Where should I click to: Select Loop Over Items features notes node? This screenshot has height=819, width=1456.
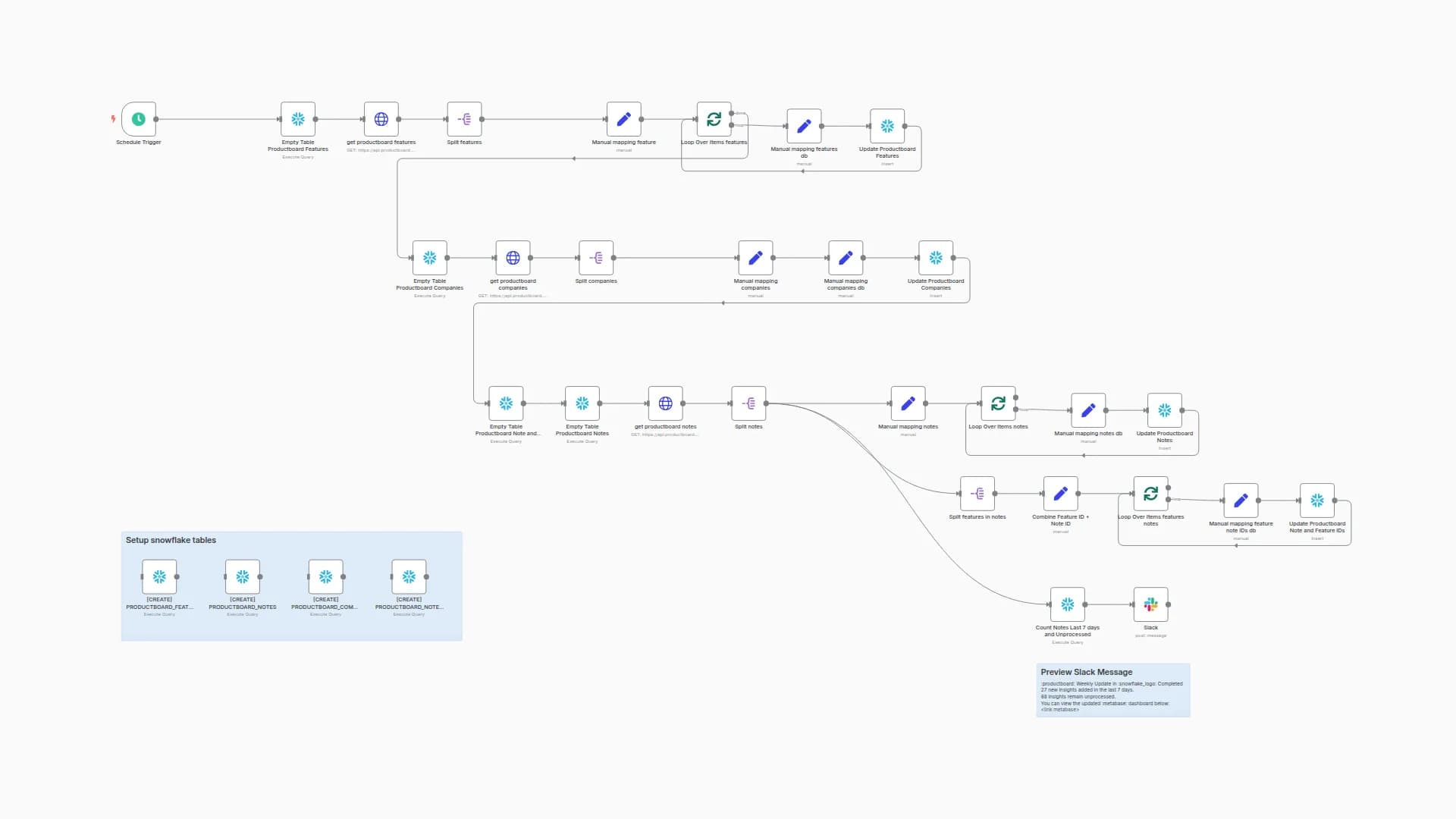(1150, 494)
